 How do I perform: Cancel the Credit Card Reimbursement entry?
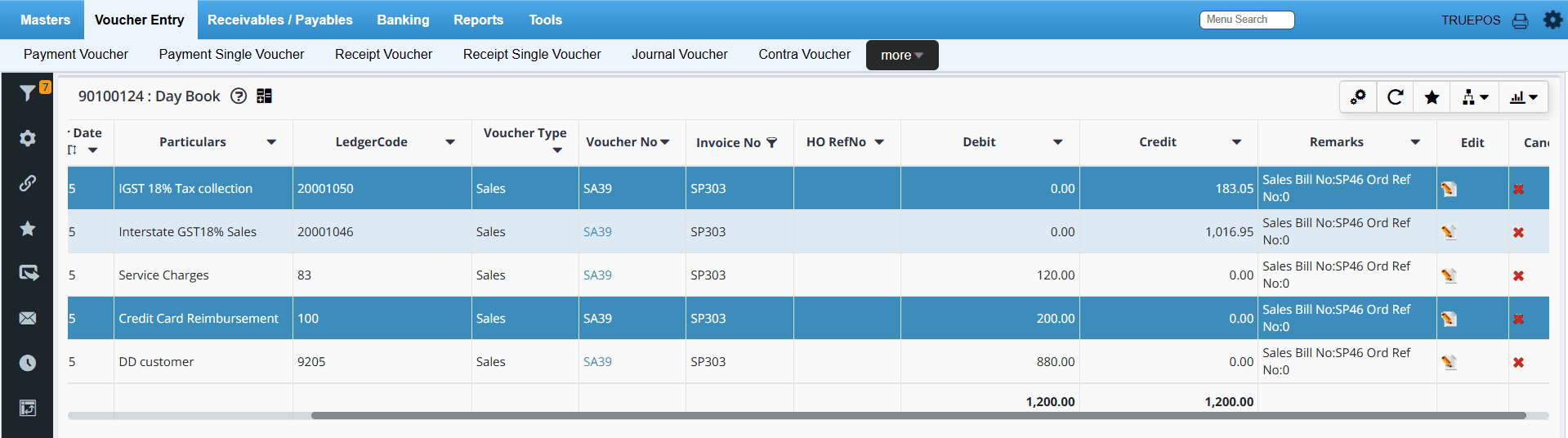click(1518, 320)
